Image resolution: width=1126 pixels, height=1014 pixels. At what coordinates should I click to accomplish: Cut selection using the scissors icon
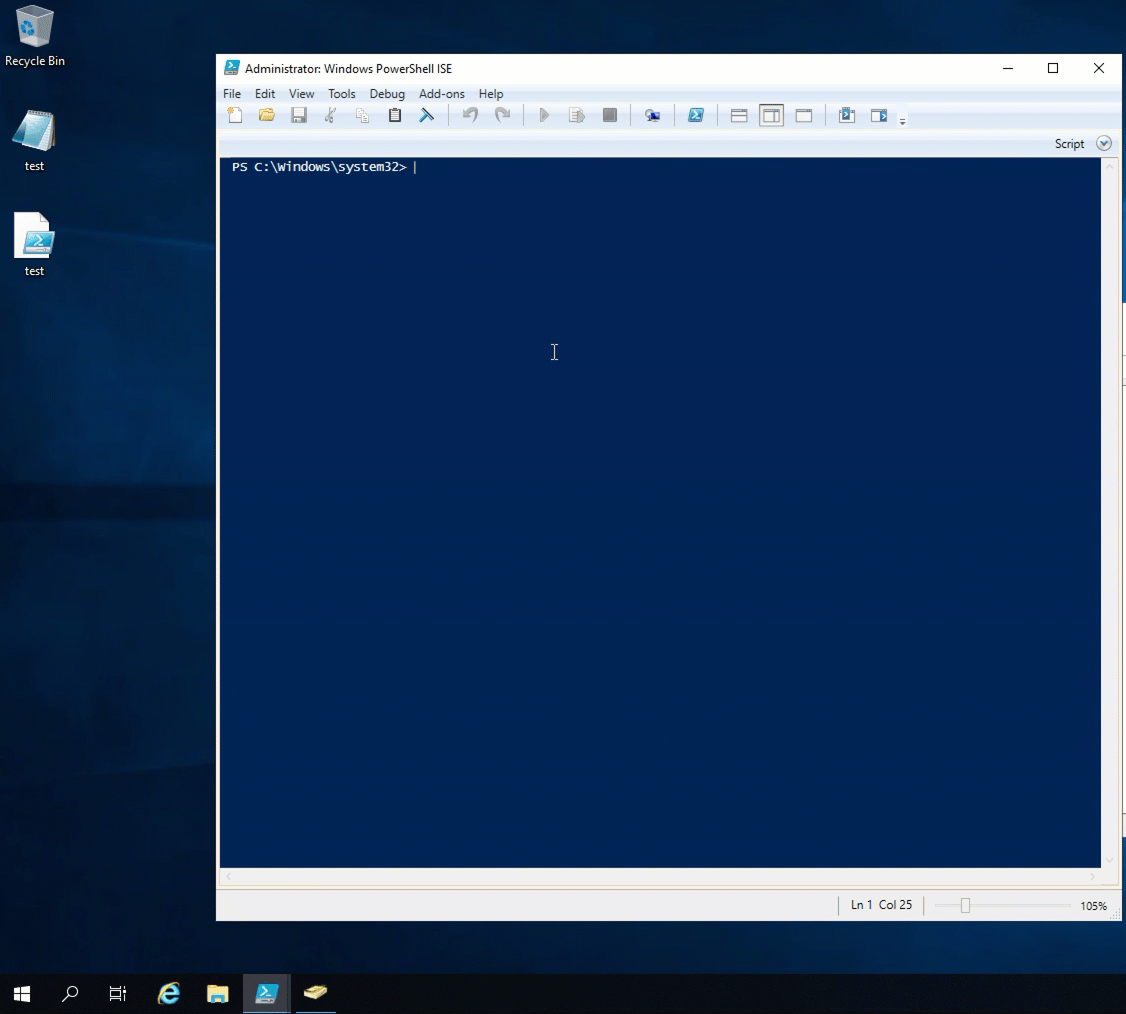click(x=330, y=115)
